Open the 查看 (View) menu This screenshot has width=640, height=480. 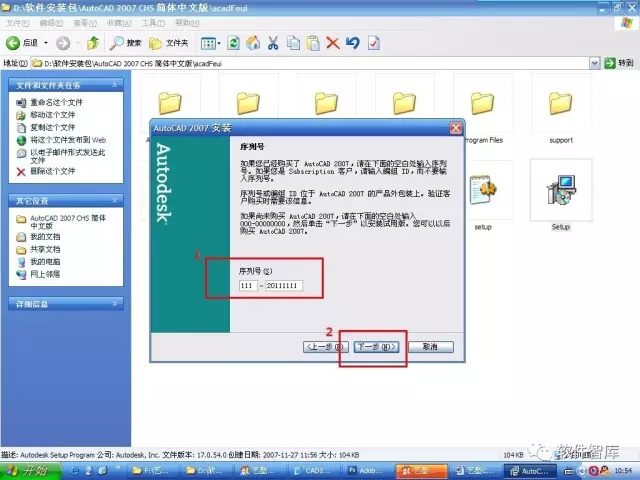[x=85, y=23]
